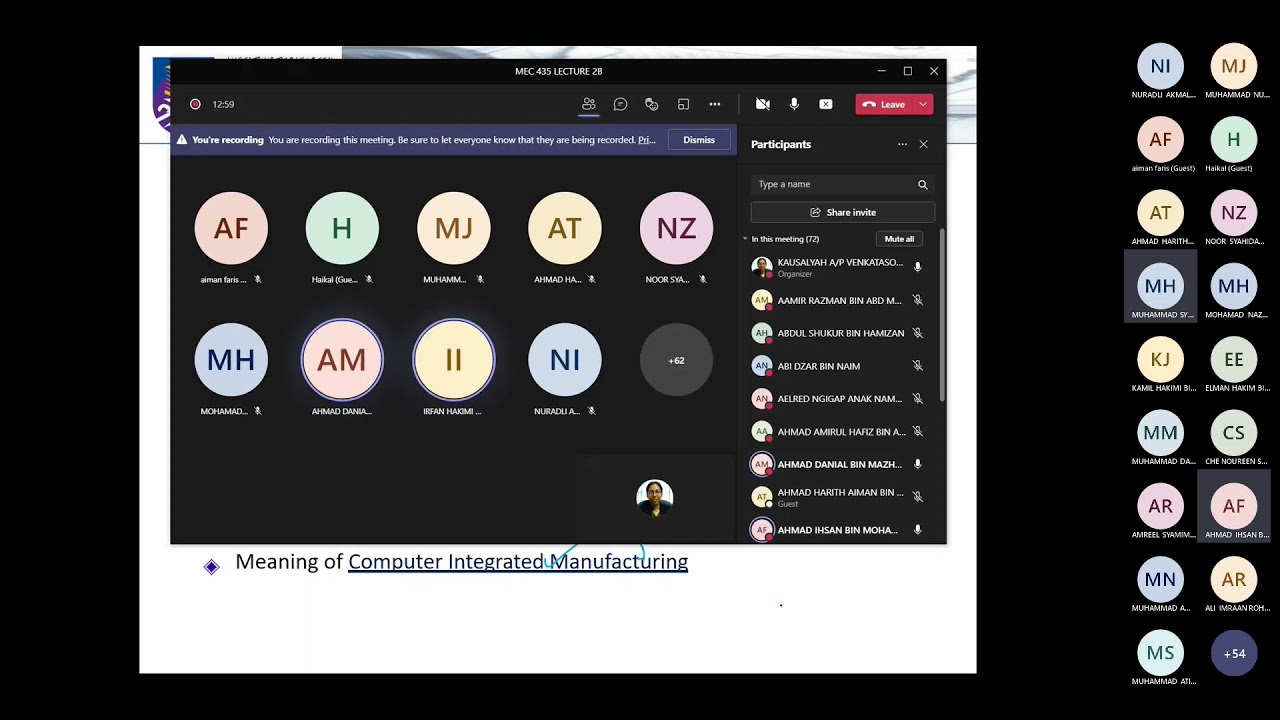
Task: Open the More actions menu in meeting toolbar
Action: click(x=714, y=104)
